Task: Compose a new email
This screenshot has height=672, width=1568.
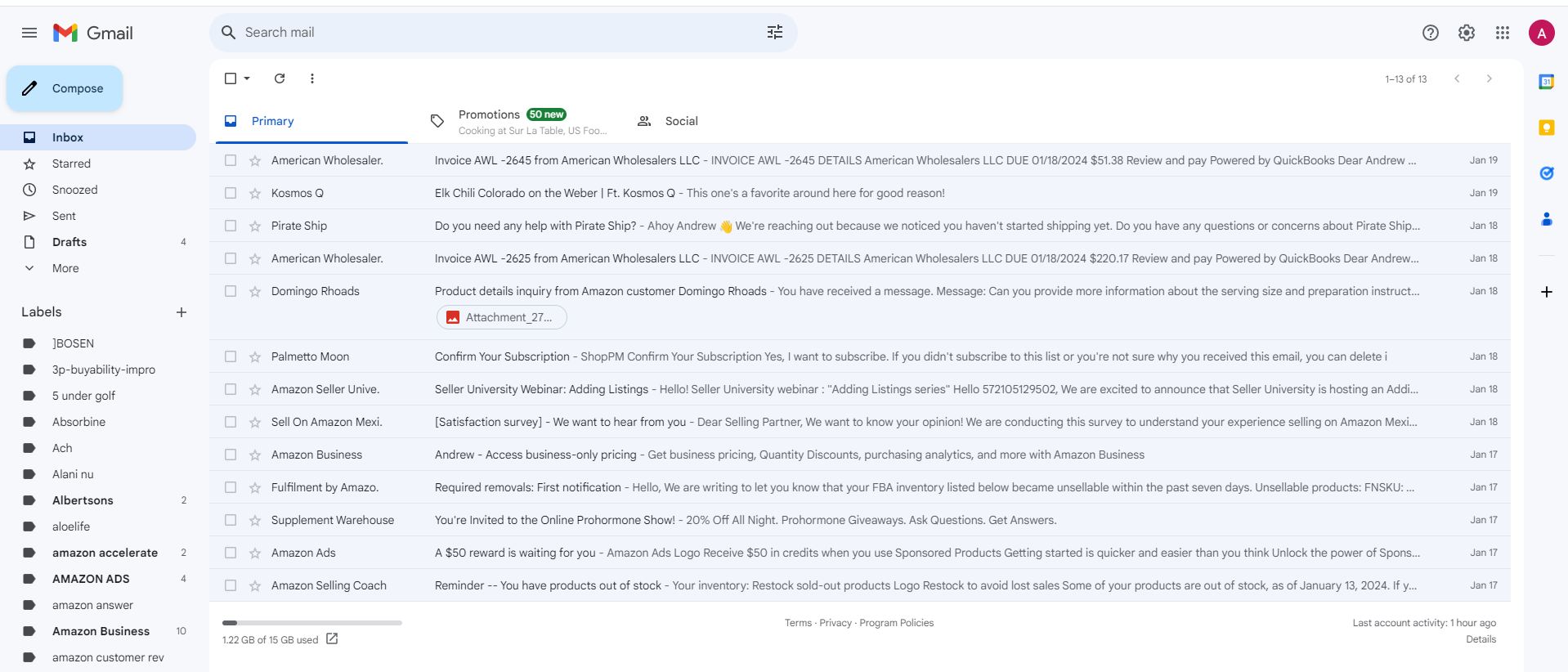Action: point(65,88)
